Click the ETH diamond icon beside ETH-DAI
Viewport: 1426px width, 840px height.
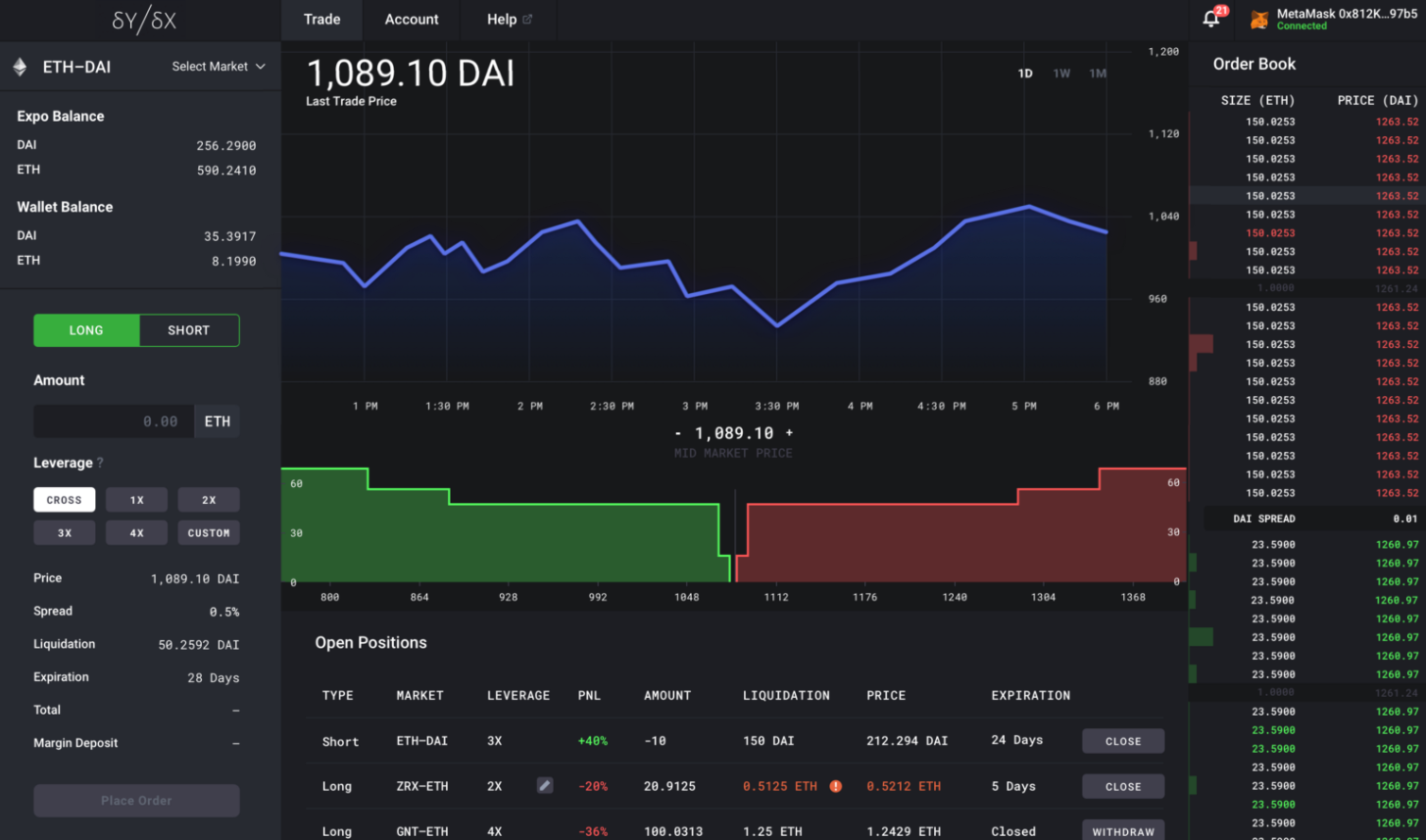pos(20,67)
